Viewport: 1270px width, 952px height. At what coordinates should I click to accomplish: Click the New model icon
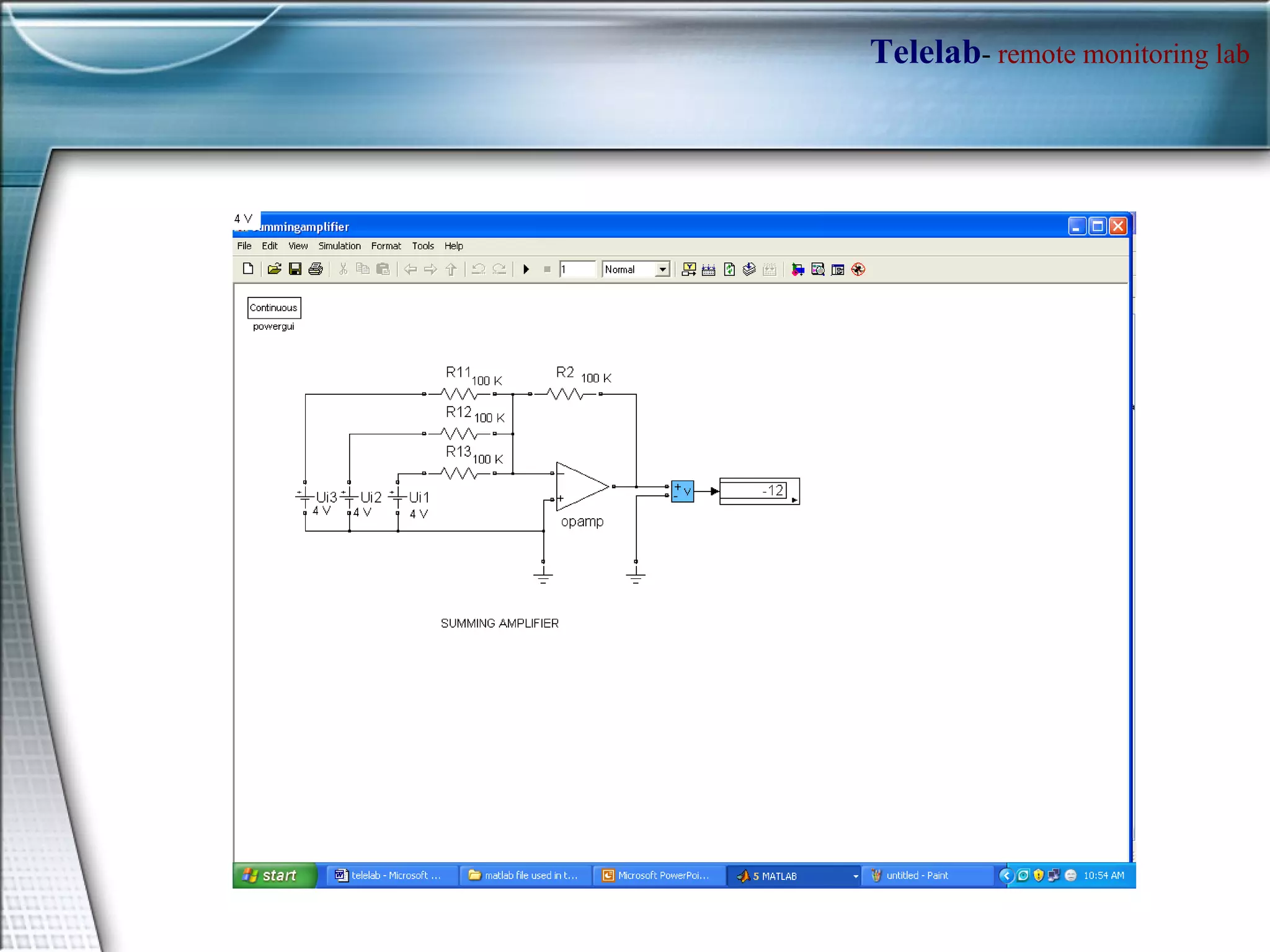pos(248,269)
